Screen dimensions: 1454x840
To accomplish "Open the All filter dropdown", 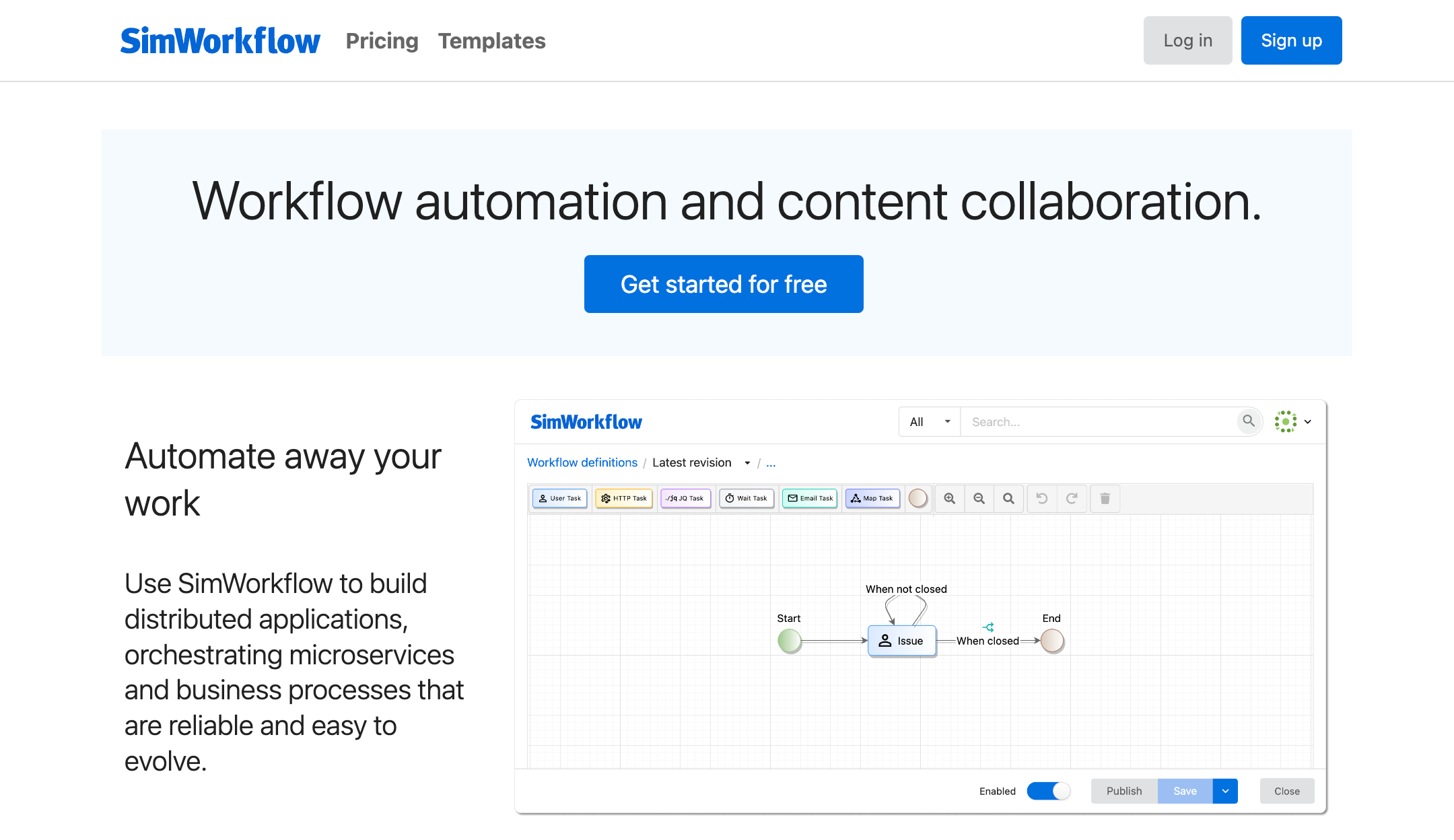I will tap(930, 422).
